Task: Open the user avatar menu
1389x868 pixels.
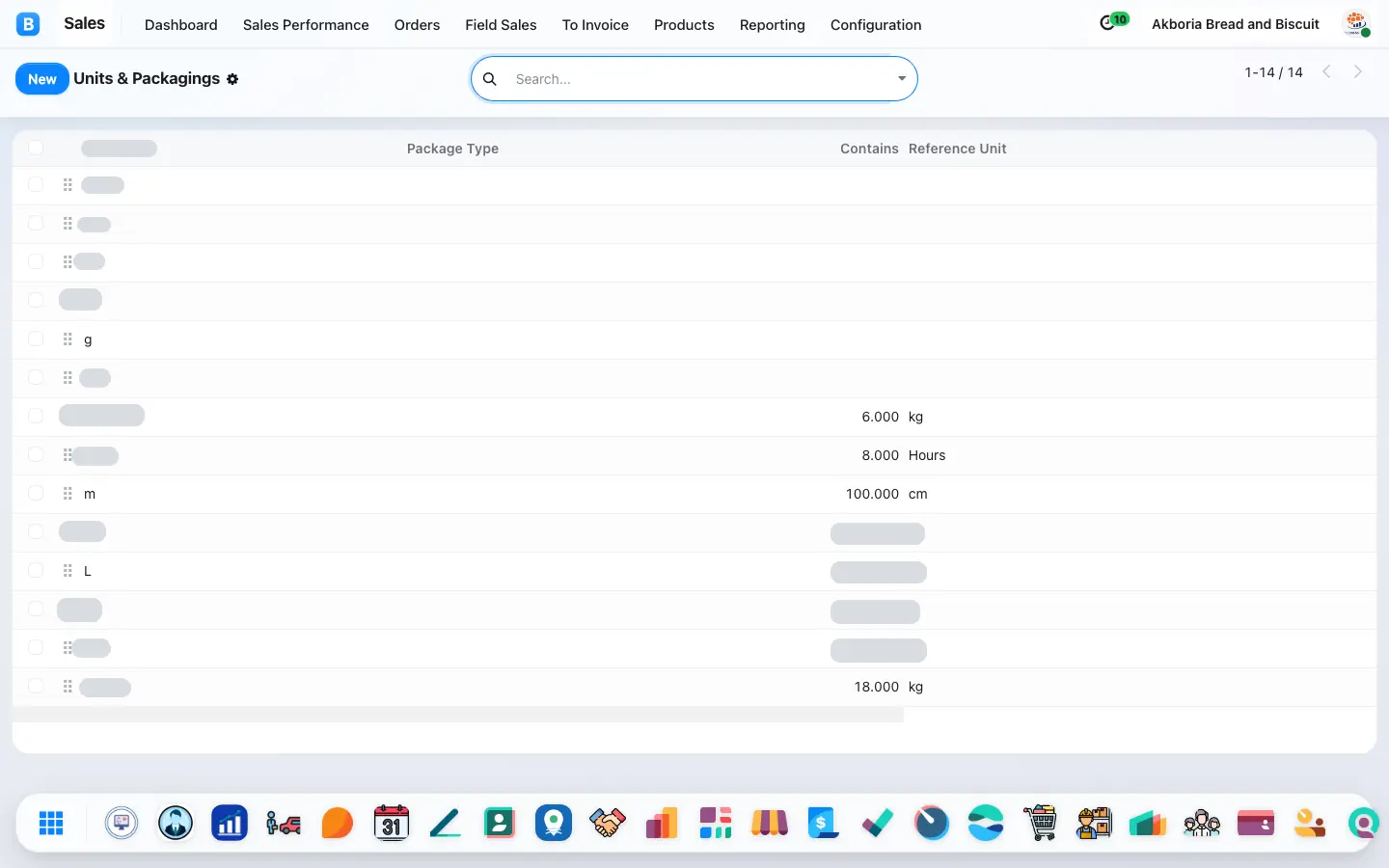Action: pyautogui.click(x=1356, y=24)
